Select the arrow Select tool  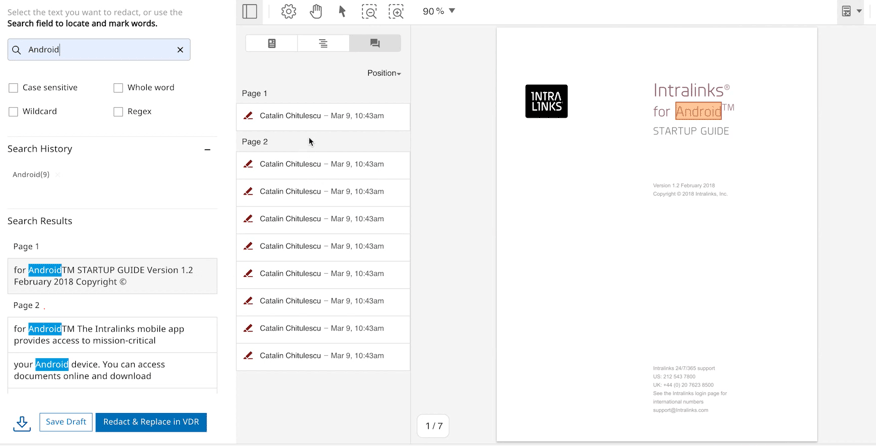[x=342, y=11]
